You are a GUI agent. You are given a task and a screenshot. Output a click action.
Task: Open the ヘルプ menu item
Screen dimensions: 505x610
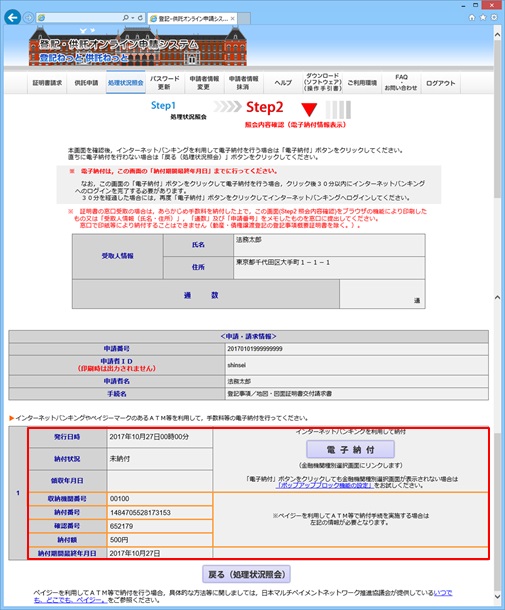pyautogui.click(x=283, y=83)
